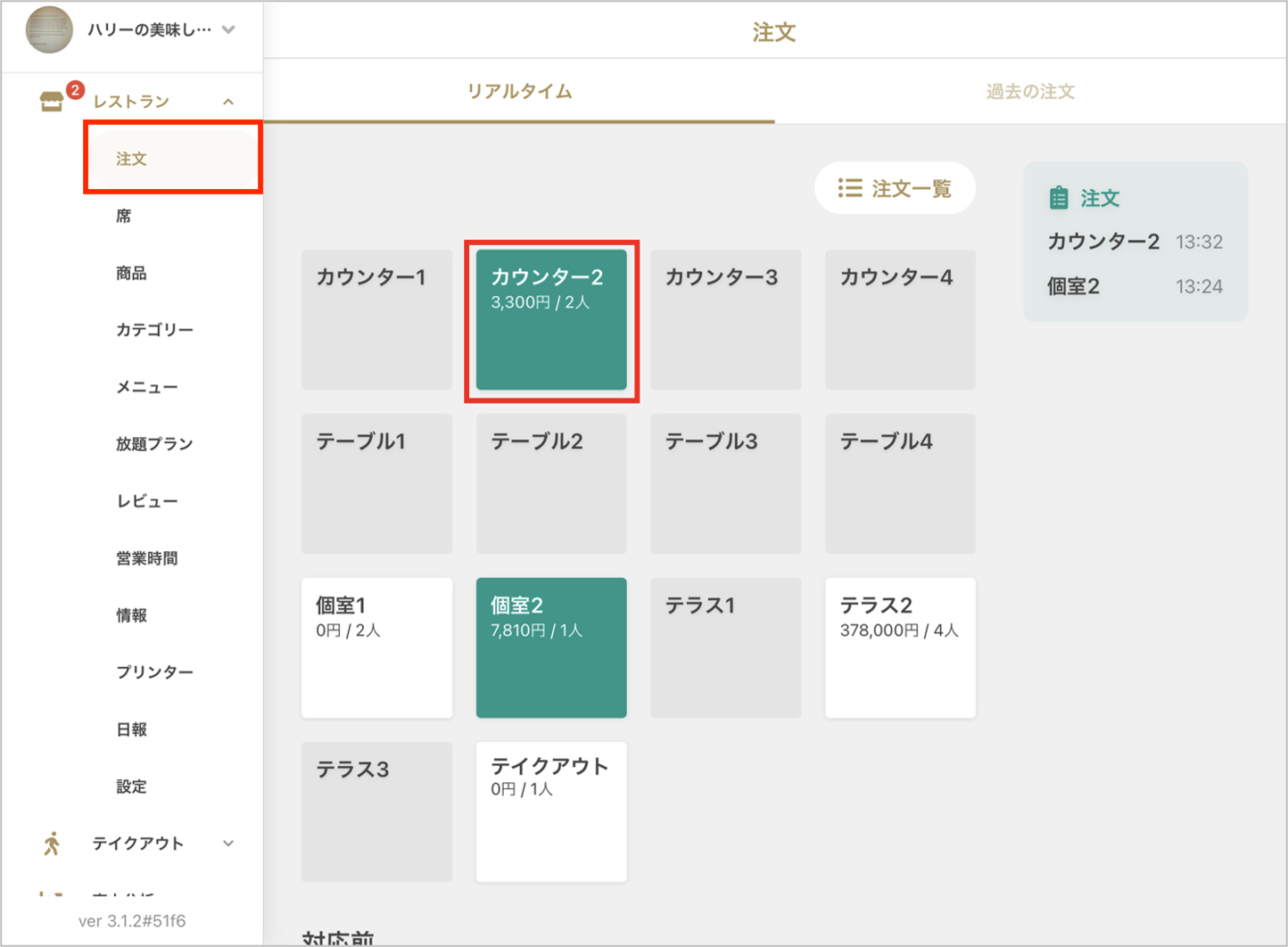Open the restaurant name account dropdown

pos(228,29)
